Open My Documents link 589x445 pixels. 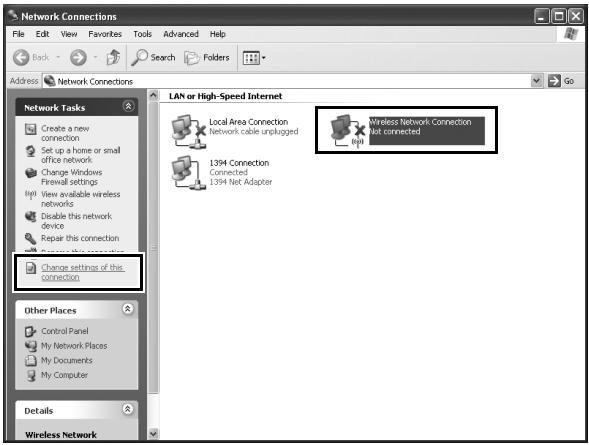tap(66, 361)
